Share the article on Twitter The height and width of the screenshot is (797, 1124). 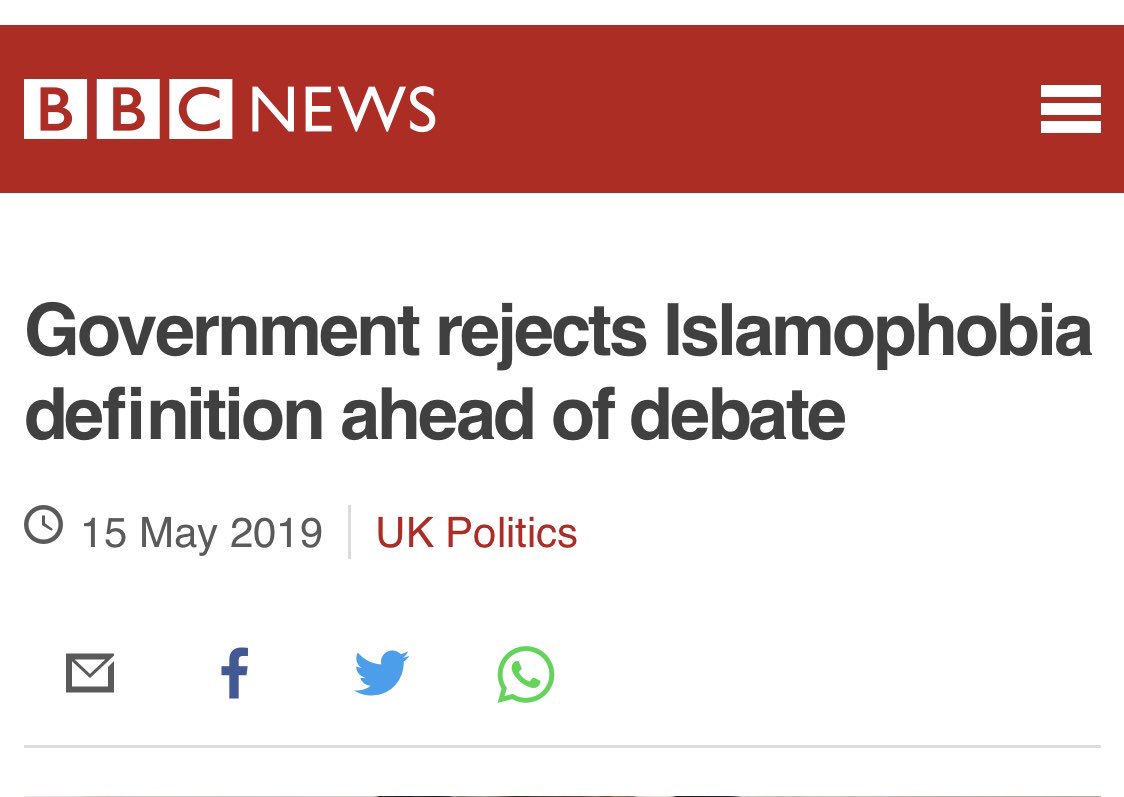(x=381, y=672)
